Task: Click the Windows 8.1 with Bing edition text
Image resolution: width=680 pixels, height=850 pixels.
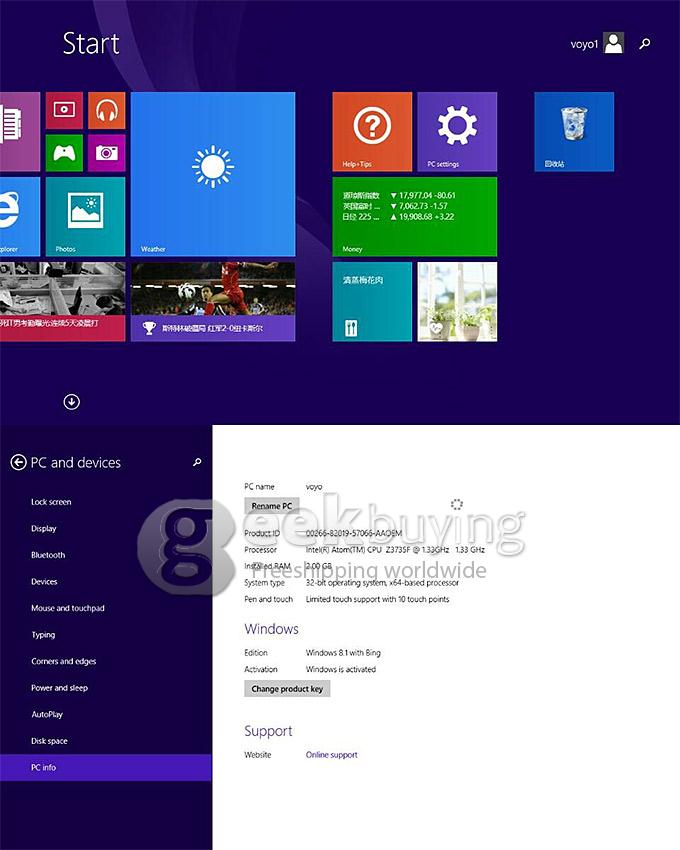Action: point(343,653)
